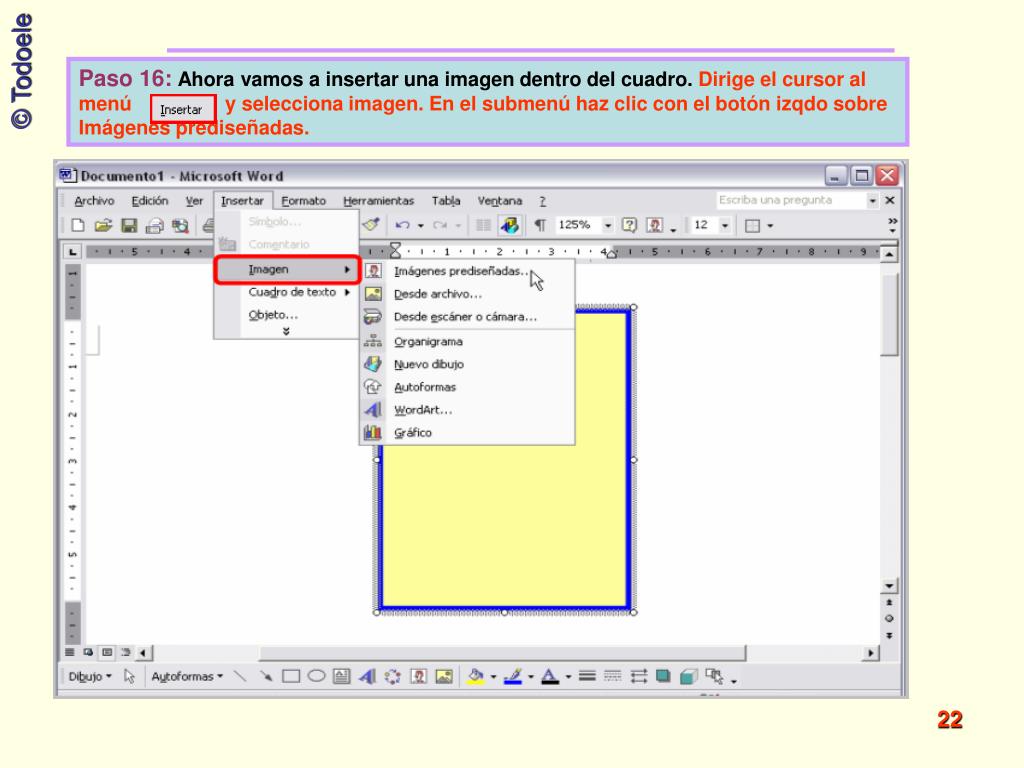Click the Line Color brush swatch
The image size is (1024, 768).
[513, 677]
